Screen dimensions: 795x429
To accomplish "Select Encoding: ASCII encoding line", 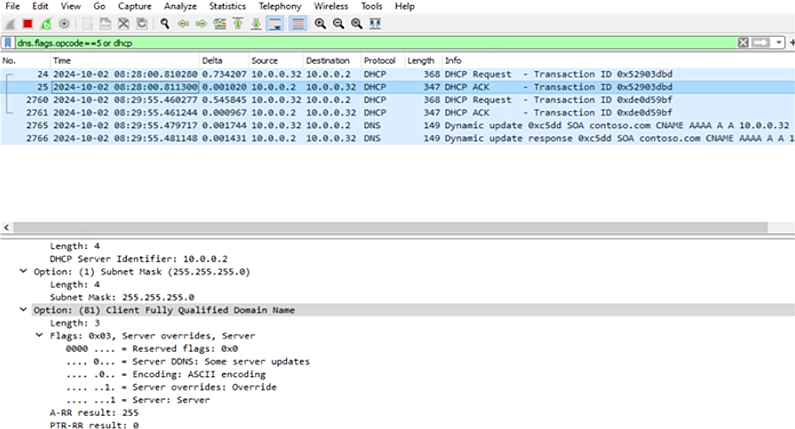I will tap(166, 374).
